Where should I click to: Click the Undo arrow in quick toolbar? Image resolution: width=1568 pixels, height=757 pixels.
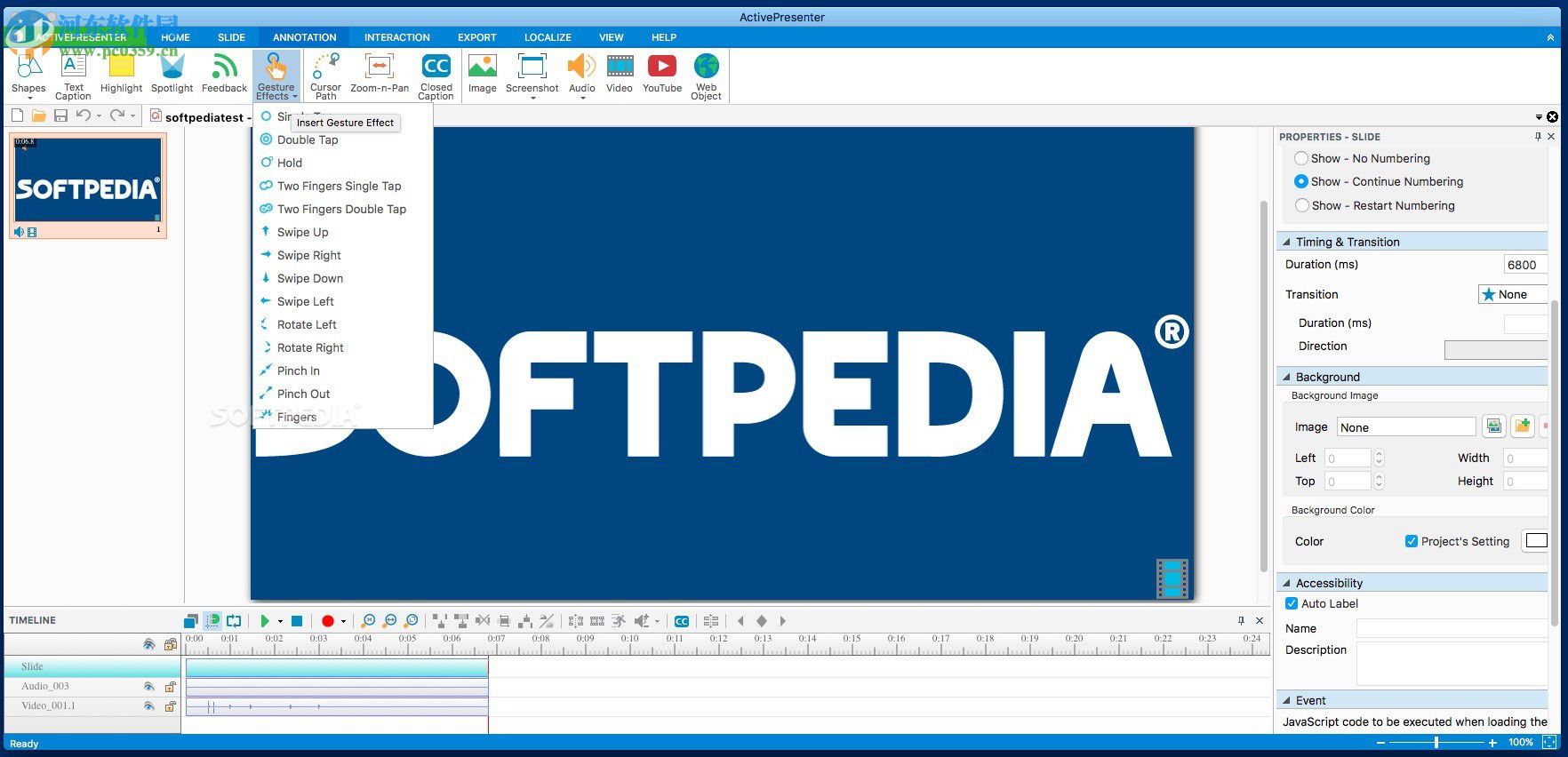84,116
